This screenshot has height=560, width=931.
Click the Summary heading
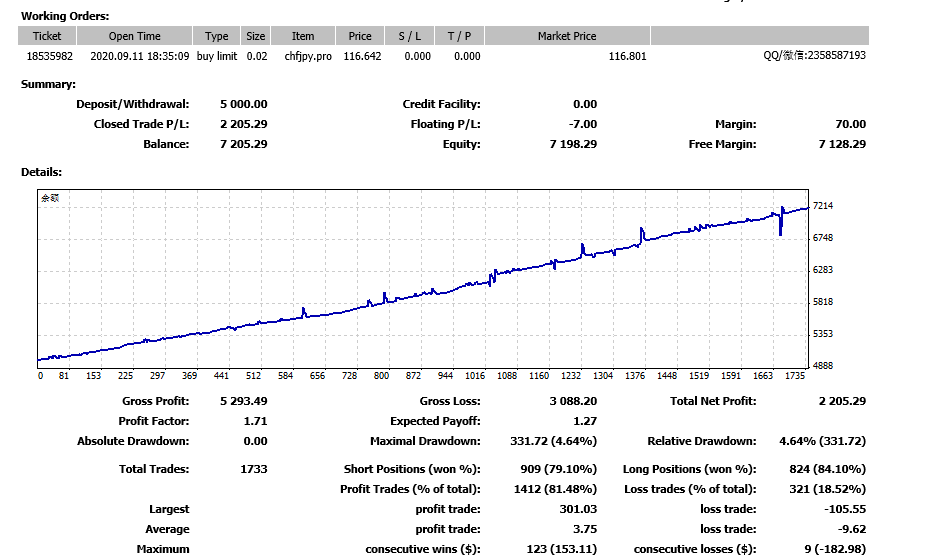(48, 84)
